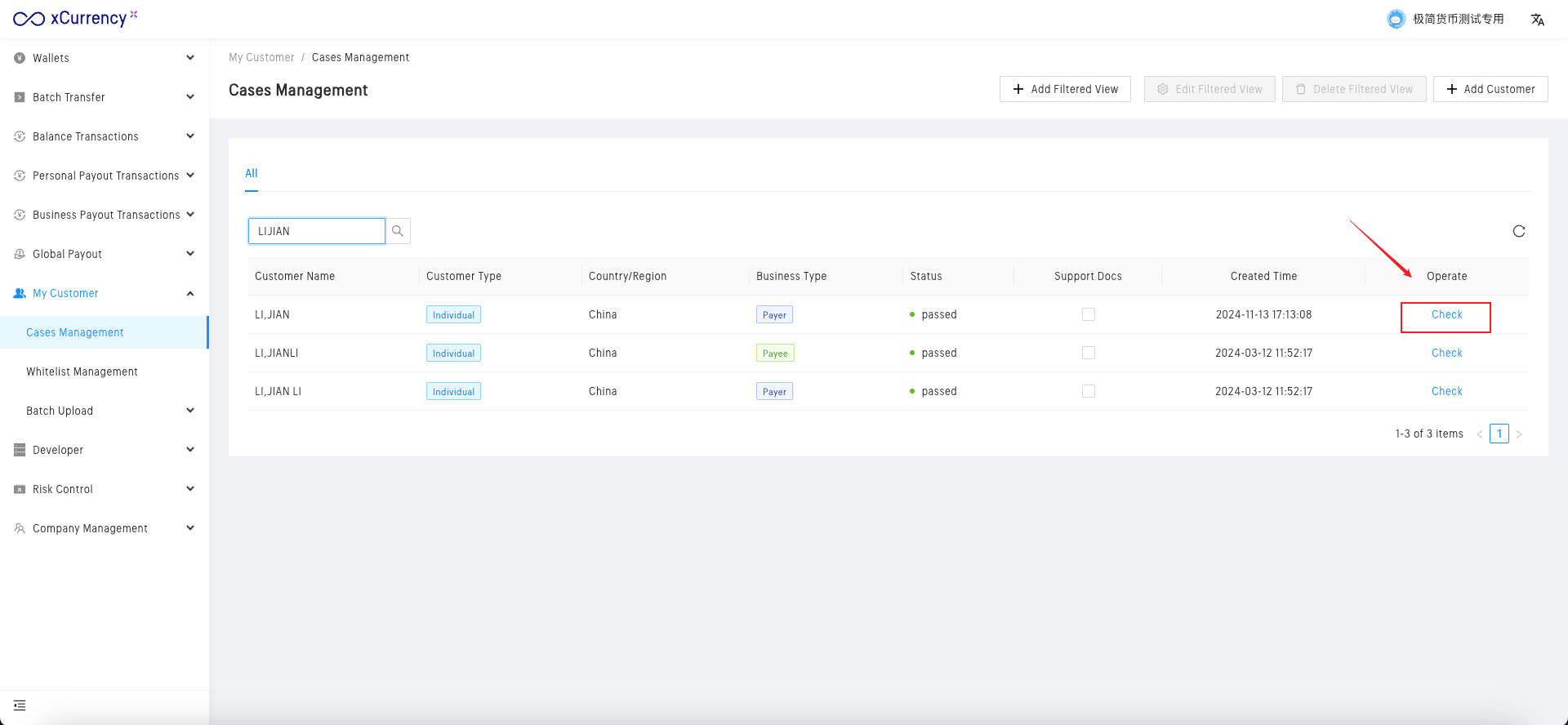Screen dimensions: 1568x725
Task: Click the search magnifier icon
Action: coord(398,231)
